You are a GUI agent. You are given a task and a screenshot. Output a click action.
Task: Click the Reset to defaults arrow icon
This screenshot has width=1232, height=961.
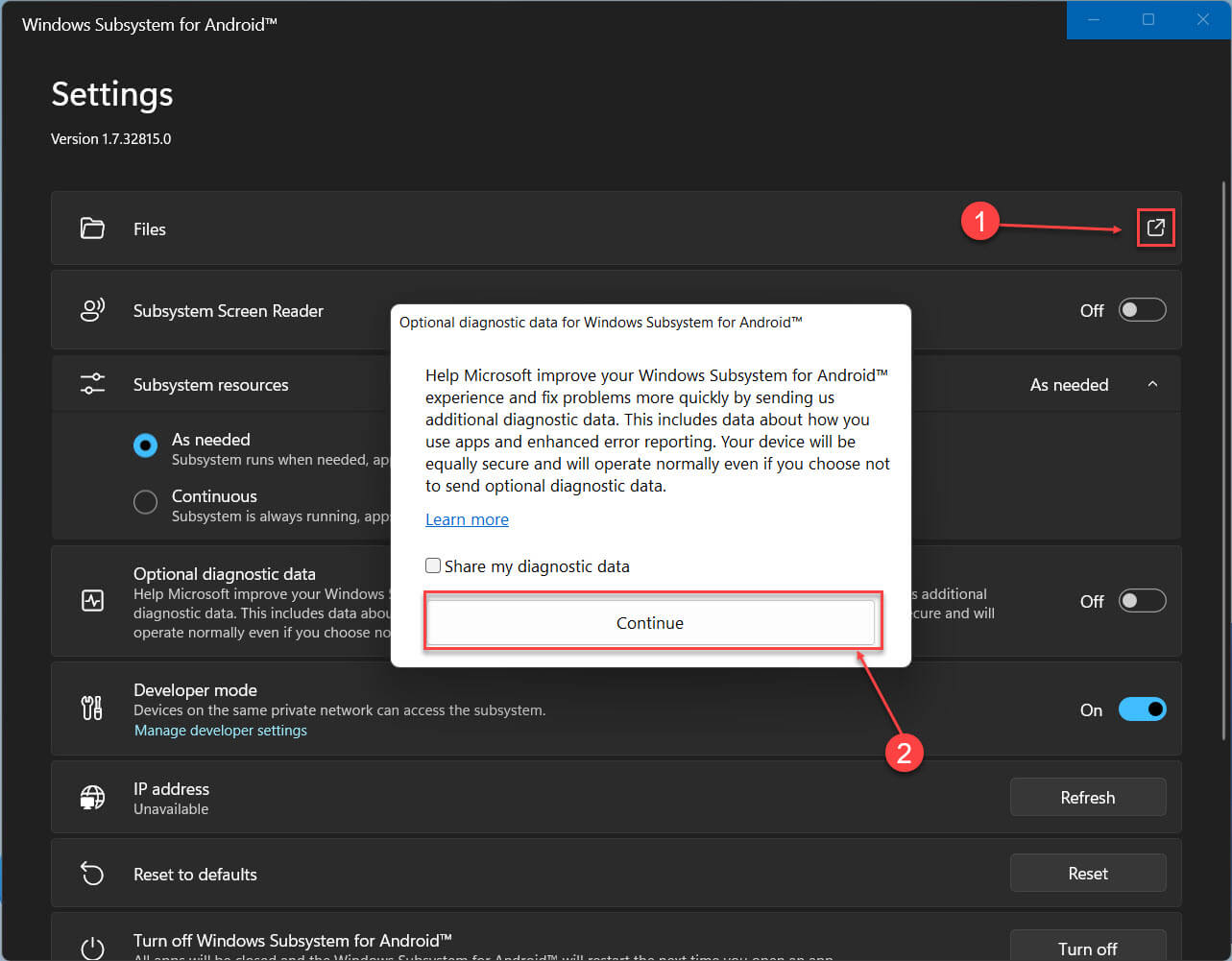(92, 874)
